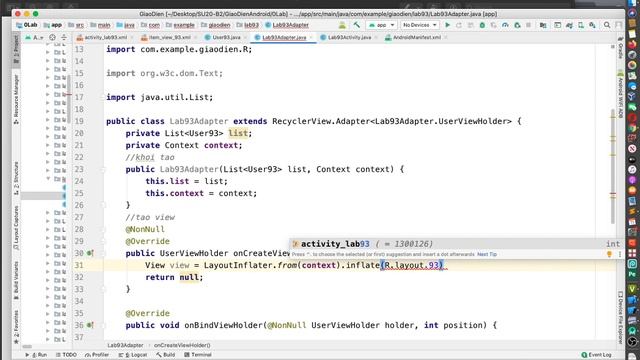
Task: Open the app run configuration dropdown
Action: [381, 25]
